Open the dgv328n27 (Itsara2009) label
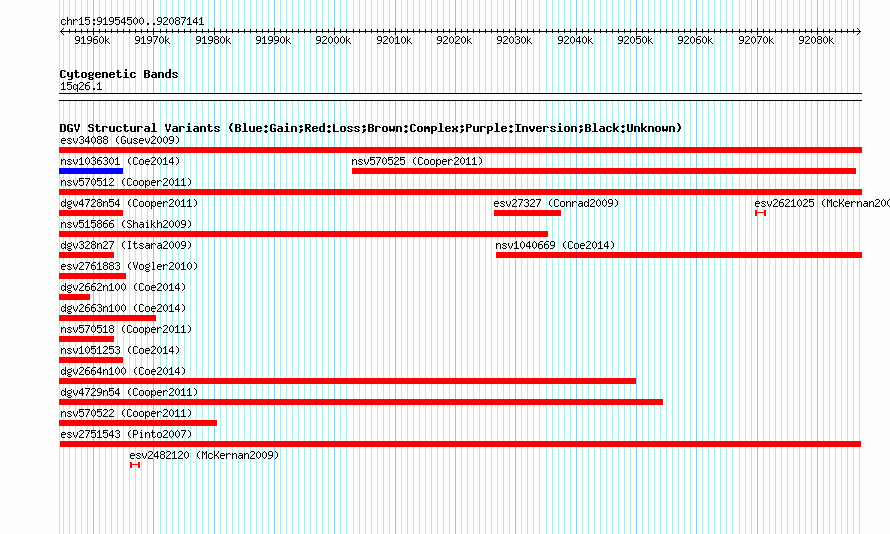The width and height of the screenshot is (890, 534). click(x=126, y=245)
